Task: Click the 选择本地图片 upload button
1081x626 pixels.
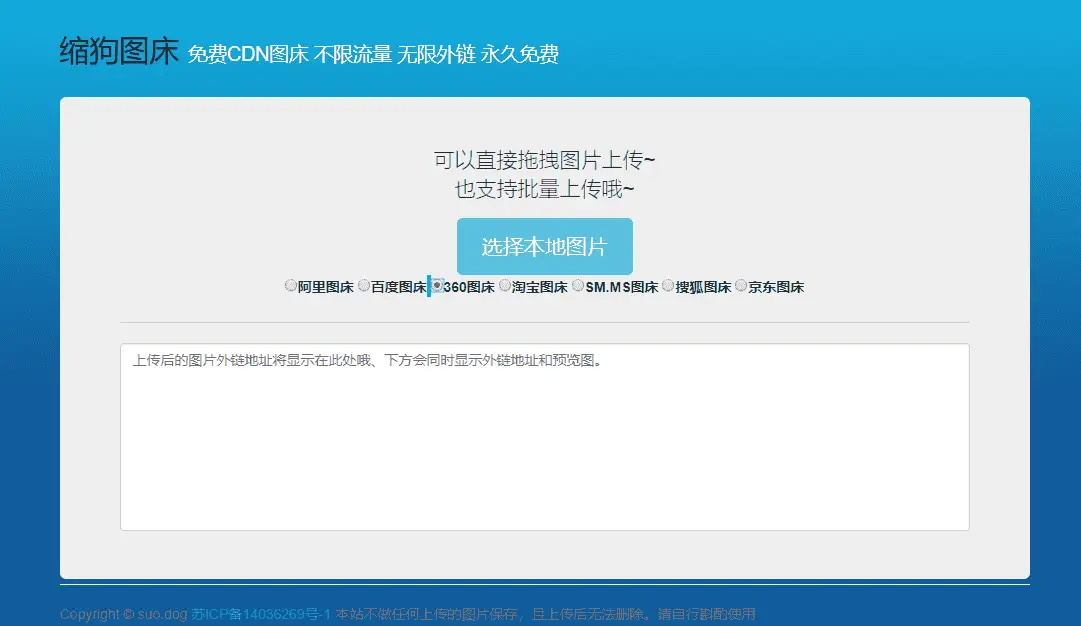Action: point(544,246)
